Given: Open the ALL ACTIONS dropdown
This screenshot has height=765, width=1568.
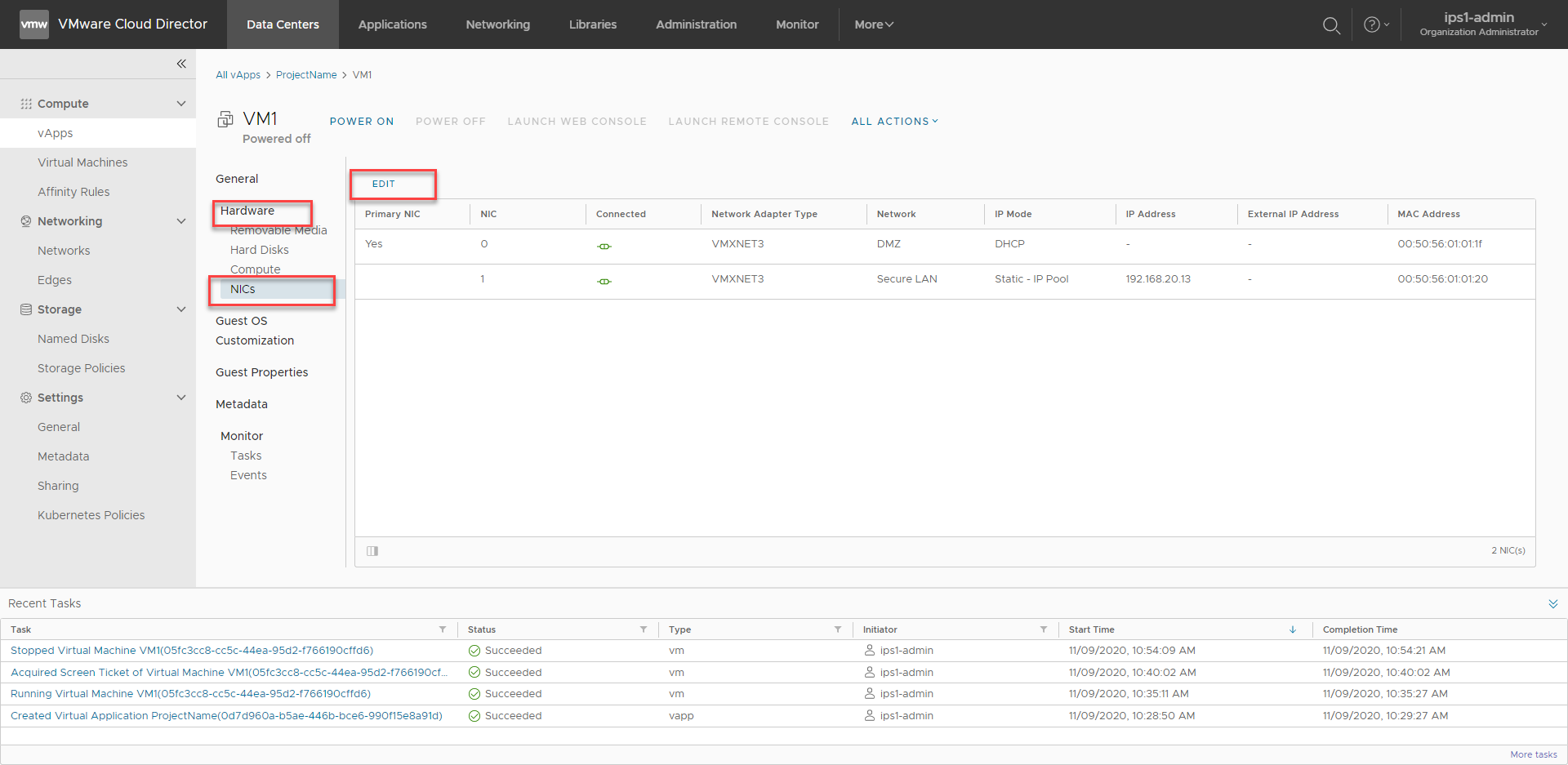Looking at the screenshot, I should [x=894, y=122].
